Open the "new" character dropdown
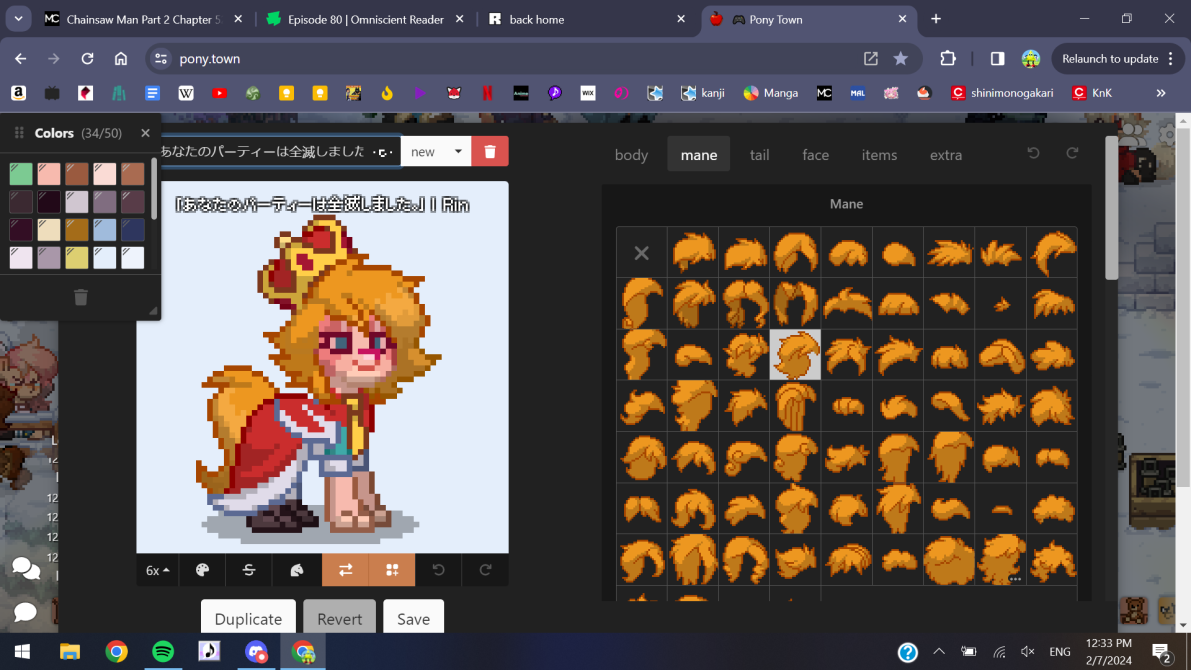The image size is (1191, 670). tap(436, 151)
